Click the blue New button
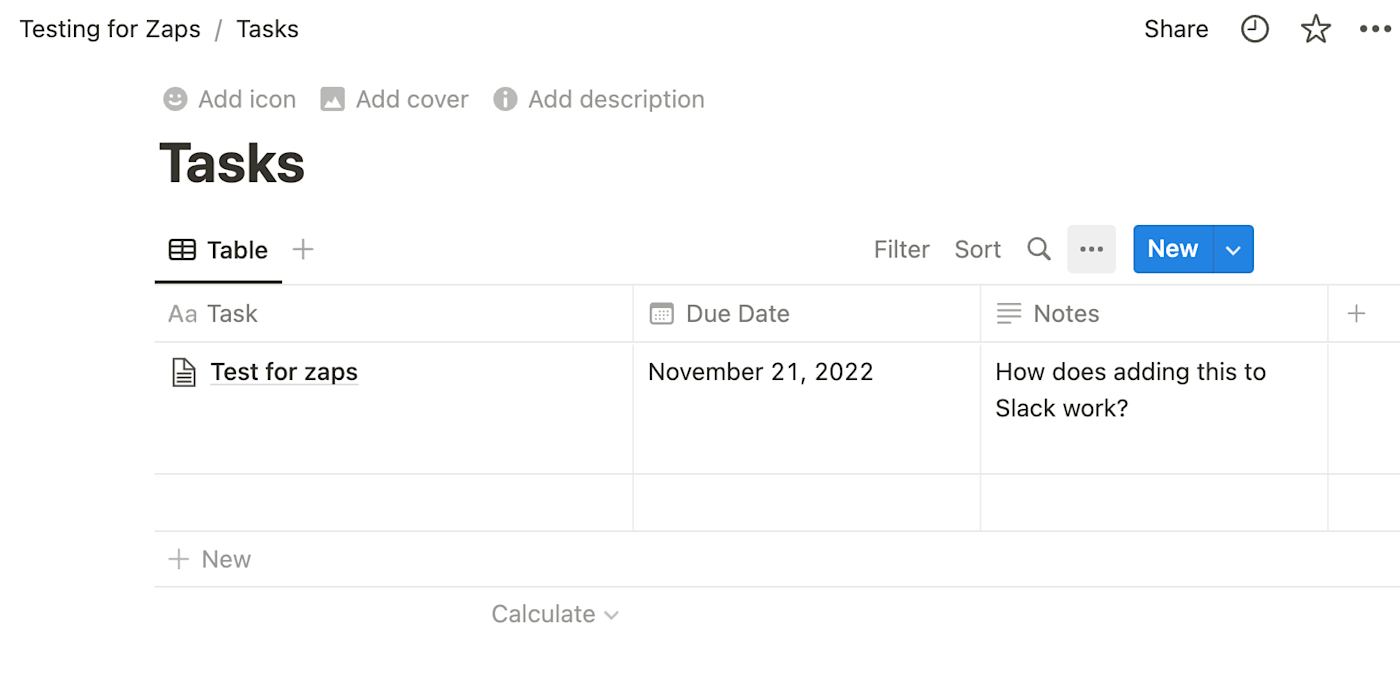 1172,249
